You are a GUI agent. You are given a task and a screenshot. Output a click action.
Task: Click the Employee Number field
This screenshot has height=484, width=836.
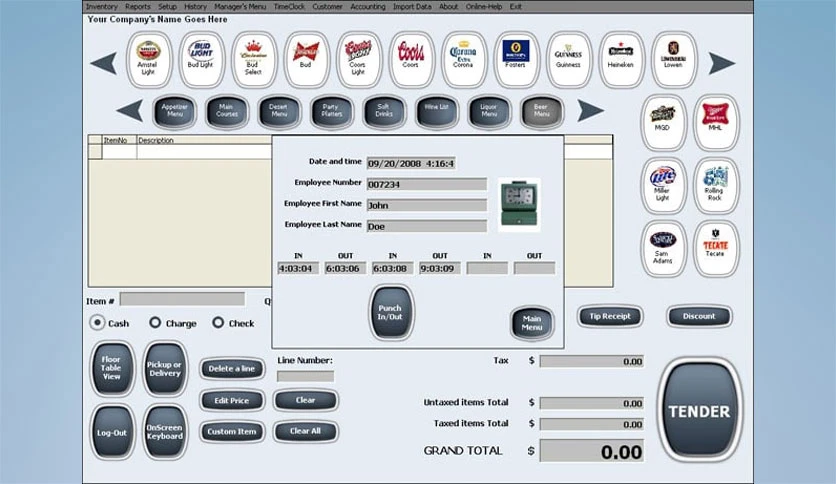(427, 184)
